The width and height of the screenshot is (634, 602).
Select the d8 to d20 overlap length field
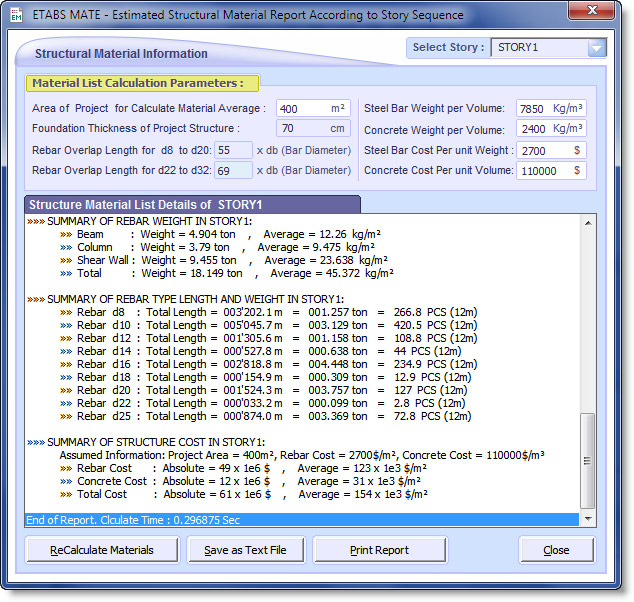tap(233, 150)
